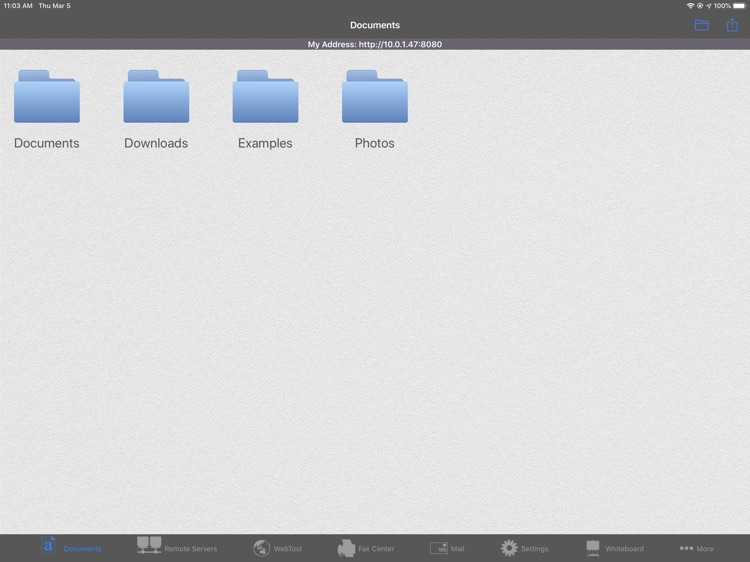Open the Remote Servers tab

tap(176, 547)
